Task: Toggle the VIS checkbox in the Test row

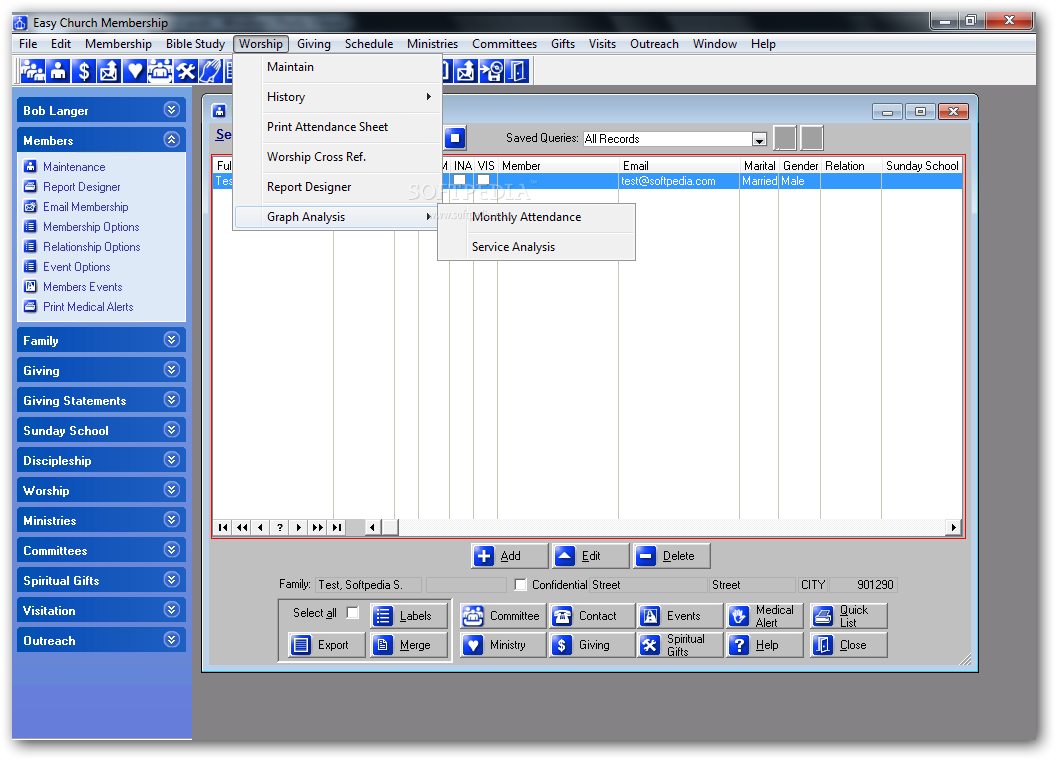Action: pyautogui.click(x=484, y=180)
